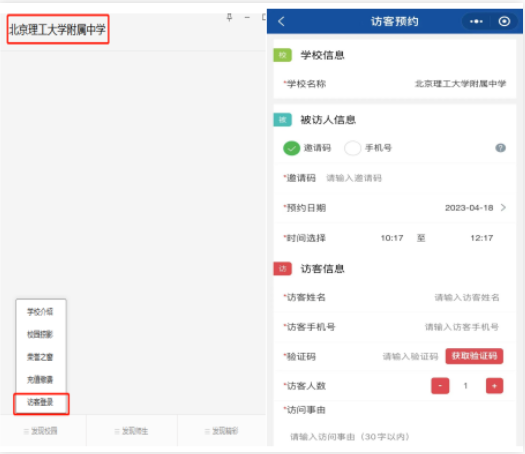Open 发现校园 bottom menu

41,431
